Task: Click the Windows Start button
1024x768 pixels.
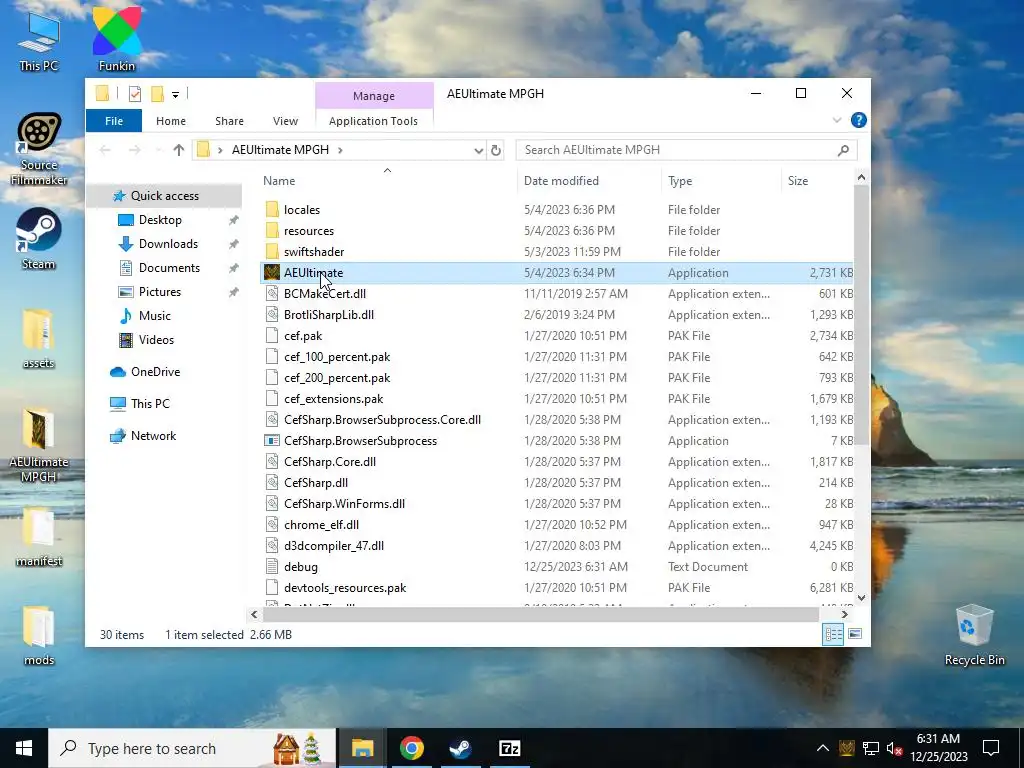Action: coord(24,748)
